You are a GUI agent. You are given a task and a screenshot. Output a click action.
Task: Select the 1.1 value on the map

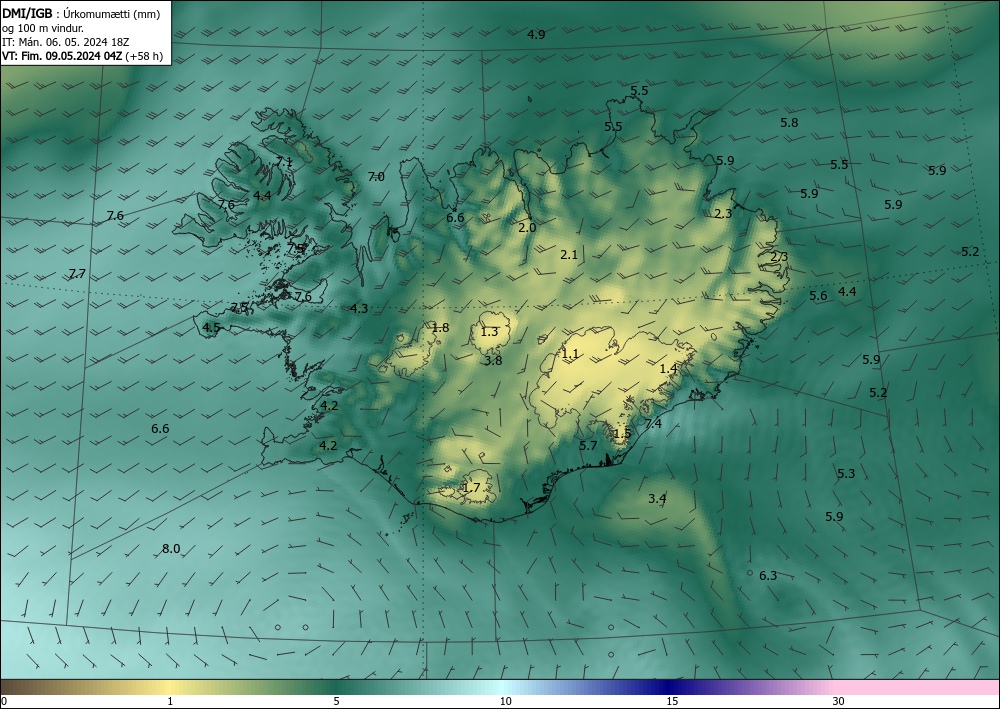pyautogui.click(x=570, y=353)
